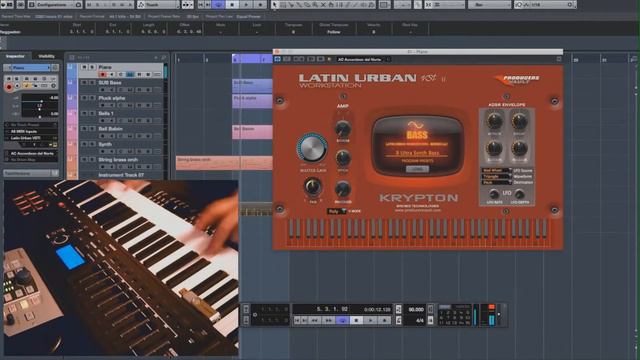Click the bottom-right ADSR Envelope knob

tap(519, 148)
